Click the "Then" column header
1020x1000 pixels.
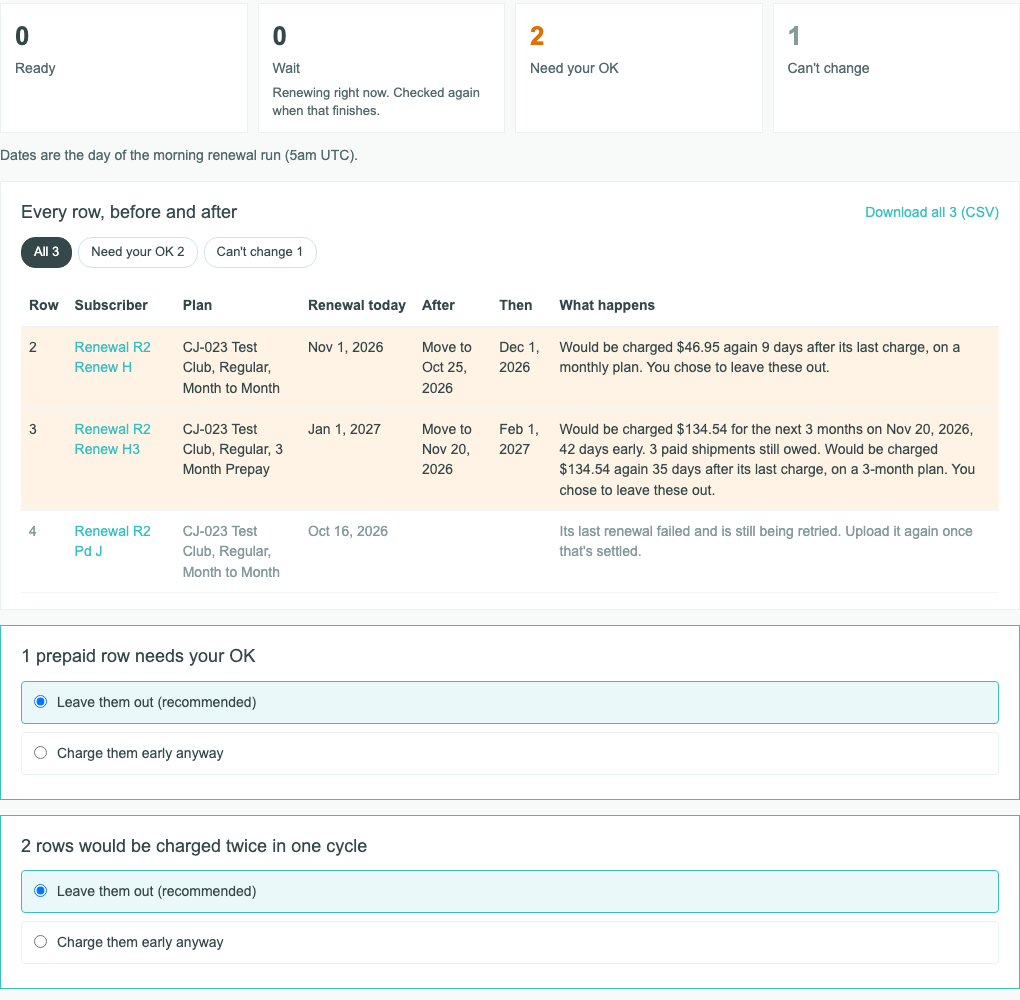click(x=515, y=305)
